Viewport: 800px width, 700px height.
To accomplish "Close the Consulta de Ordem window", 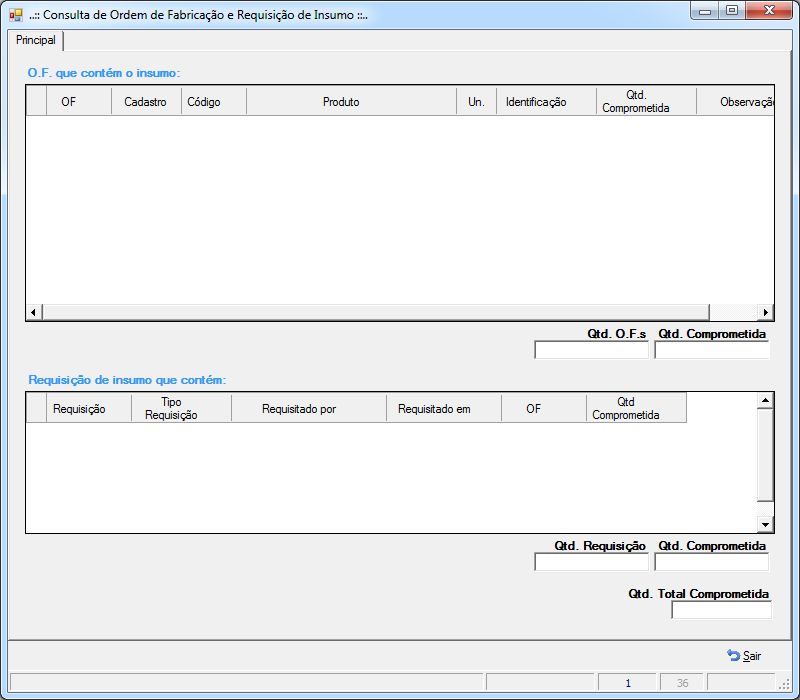I will (x=769, y=11).
